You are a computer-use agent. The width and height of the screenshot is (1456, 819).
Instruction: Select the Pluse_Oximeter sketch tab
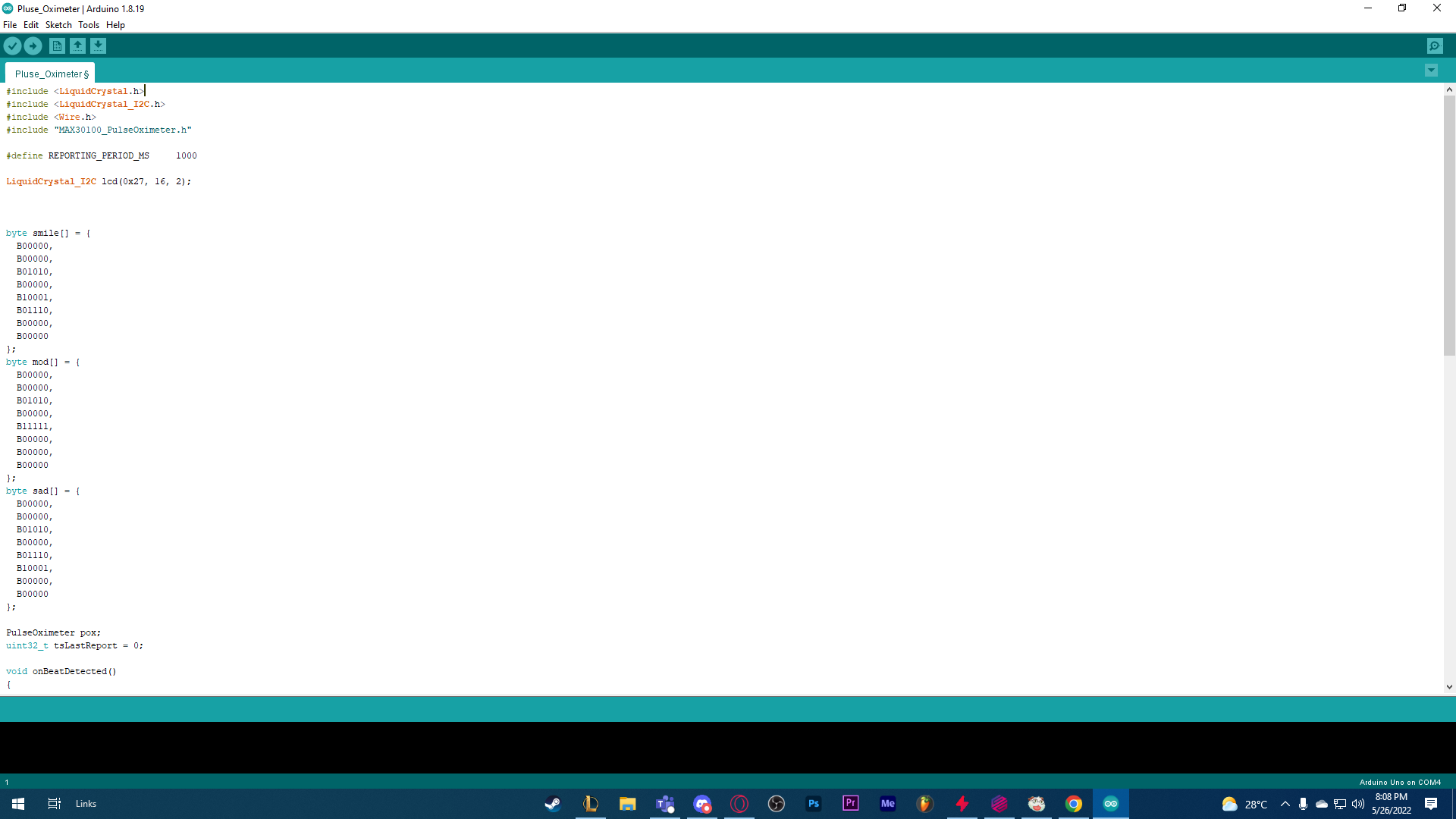click(51, 74)
